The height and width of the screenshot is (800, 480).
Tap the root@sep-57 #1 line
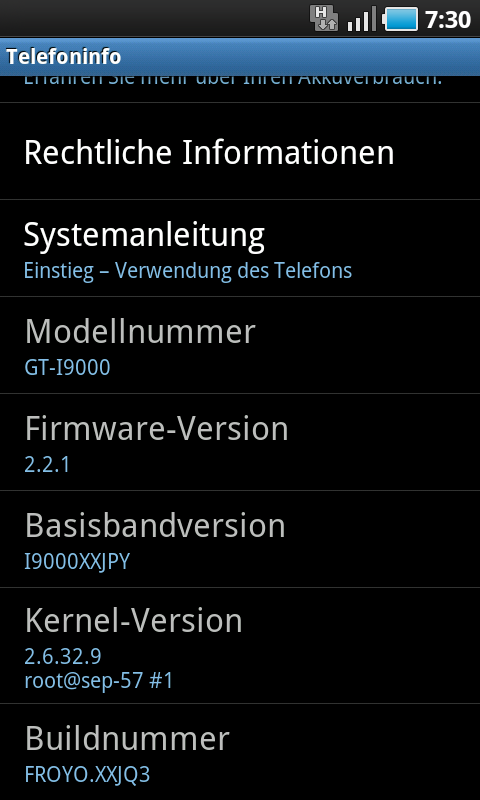pyautogui.click(x=99, y=681)
